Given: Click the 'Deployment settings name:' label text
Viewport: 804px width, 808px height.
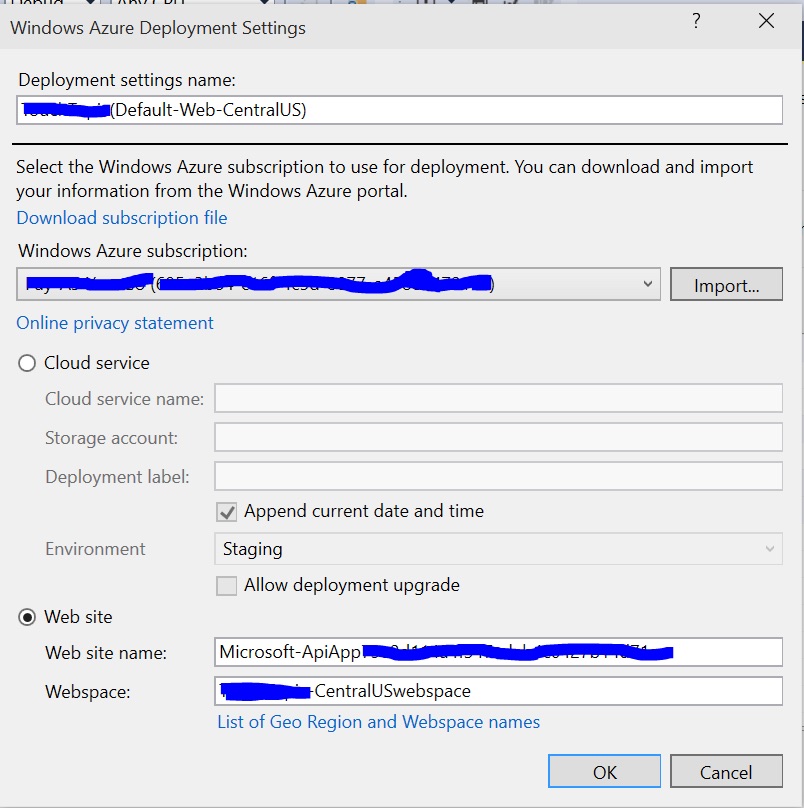Looking at the screenshot, I should point(127,80).
